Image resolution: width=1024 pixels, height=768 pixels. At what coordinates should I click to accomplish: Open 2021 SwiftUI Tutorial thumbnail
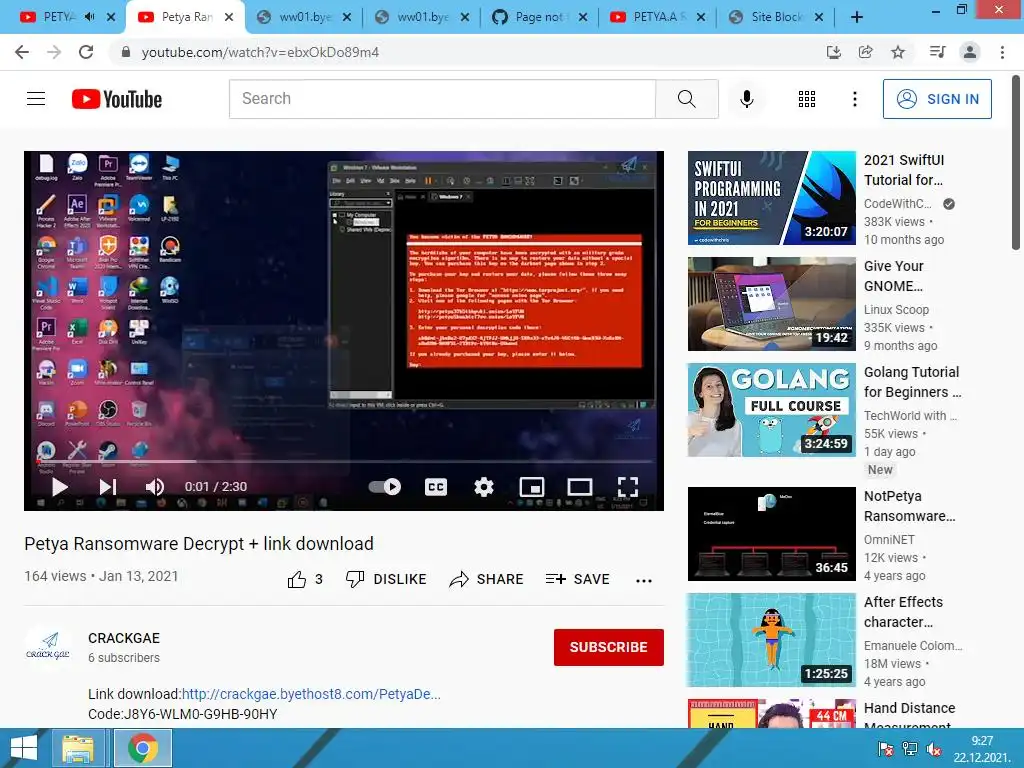click(771, 198)
